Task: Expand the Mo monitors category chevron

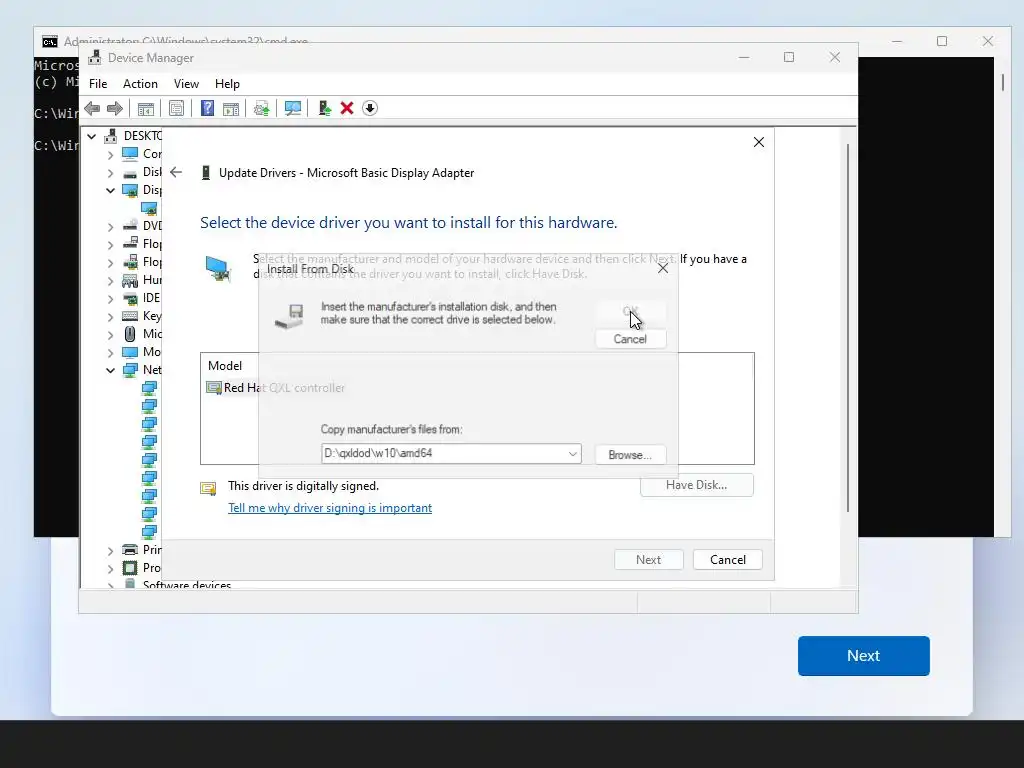Action: coord(110,353)
